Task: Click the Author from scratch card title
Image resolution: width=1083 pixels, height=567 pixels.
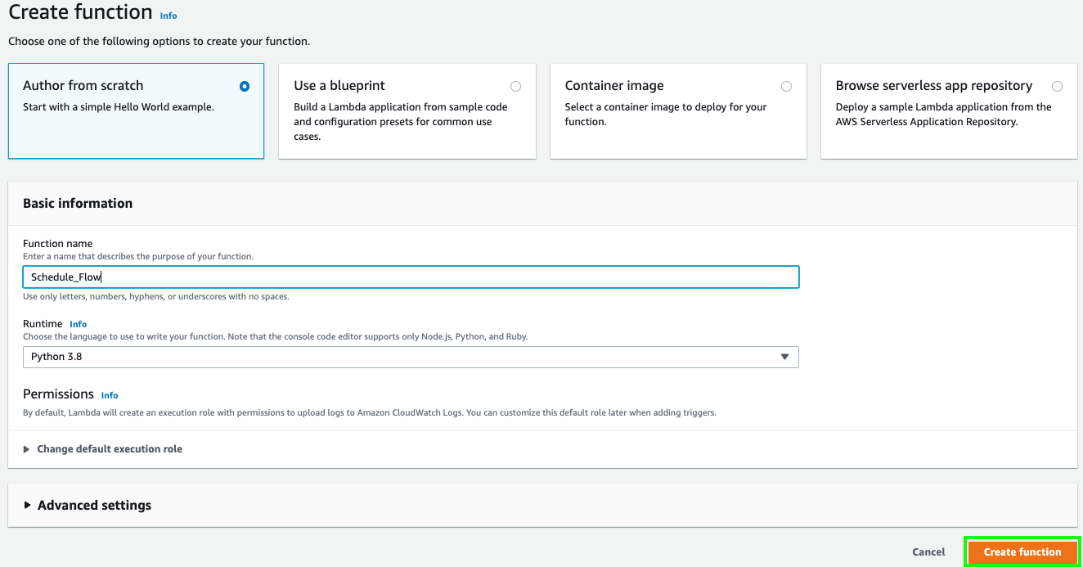Action: (x=83, y=86)
